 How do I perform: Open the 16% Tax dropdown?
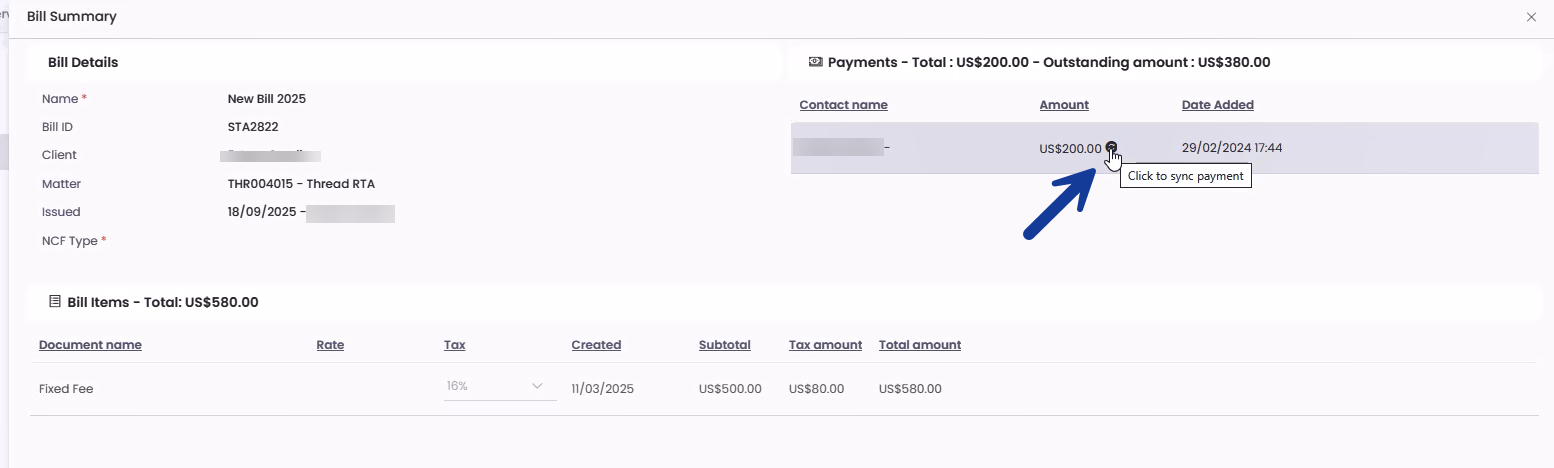[499, 387]
